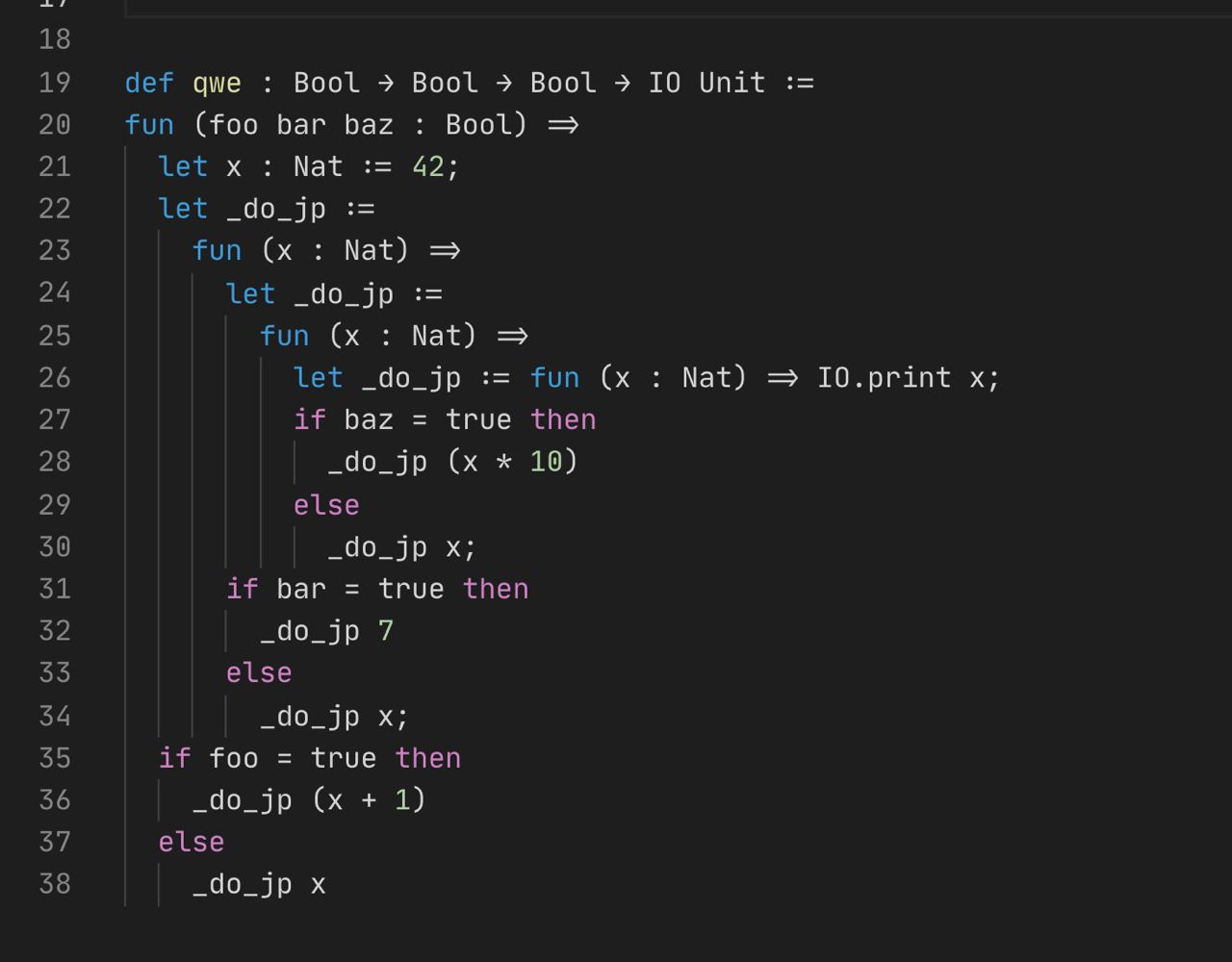
Task: Click the number 7 on line 32
Action: [386, 631]
